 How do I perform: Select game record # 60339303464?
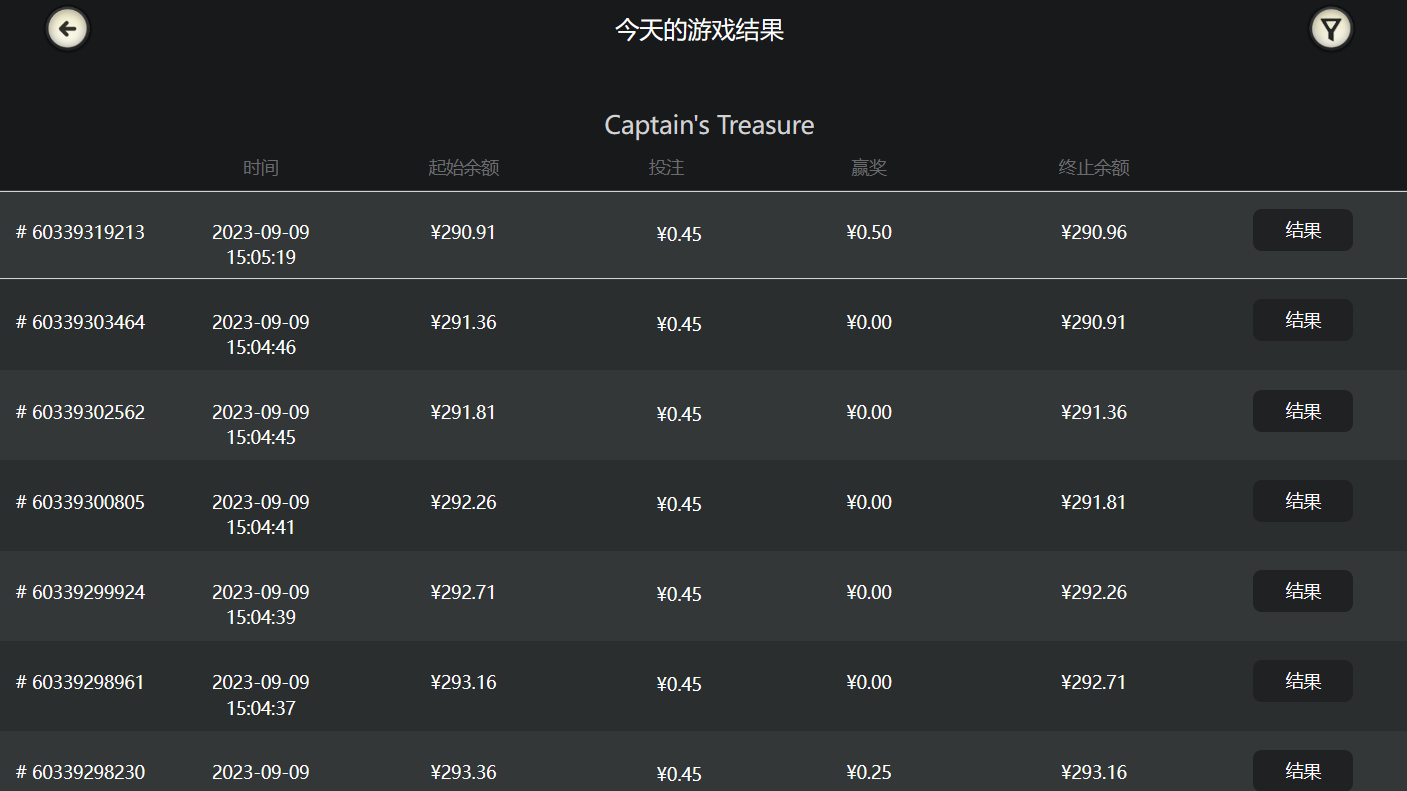(x=81, y=323)
